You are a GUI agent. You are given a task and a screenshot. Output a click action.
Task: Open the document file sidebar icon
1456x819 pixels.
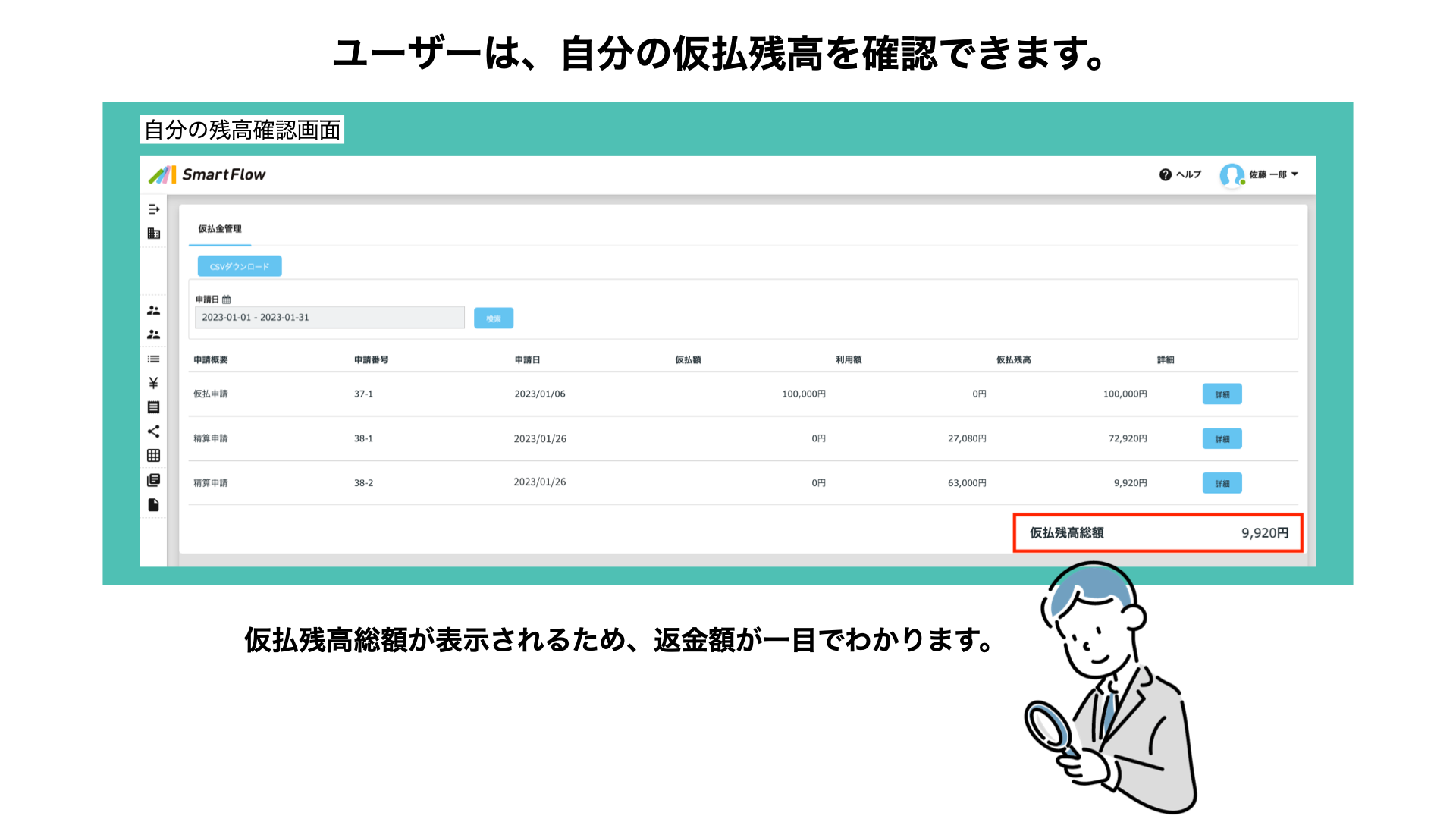154,505
